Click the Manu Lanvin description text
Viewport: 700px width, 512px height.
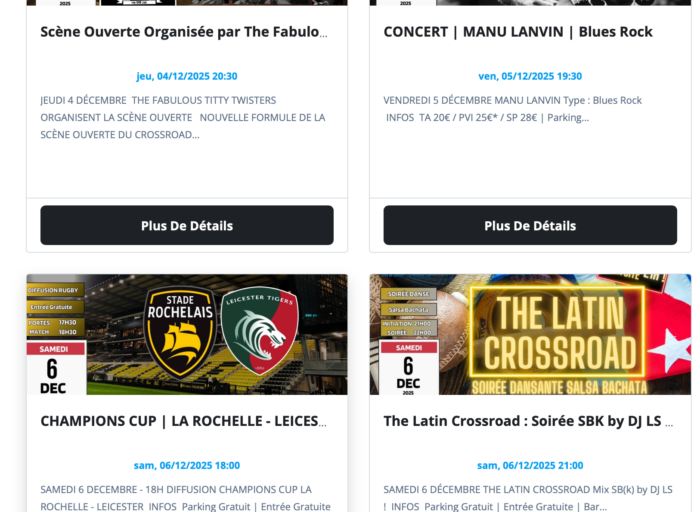(x=512, y=109)
